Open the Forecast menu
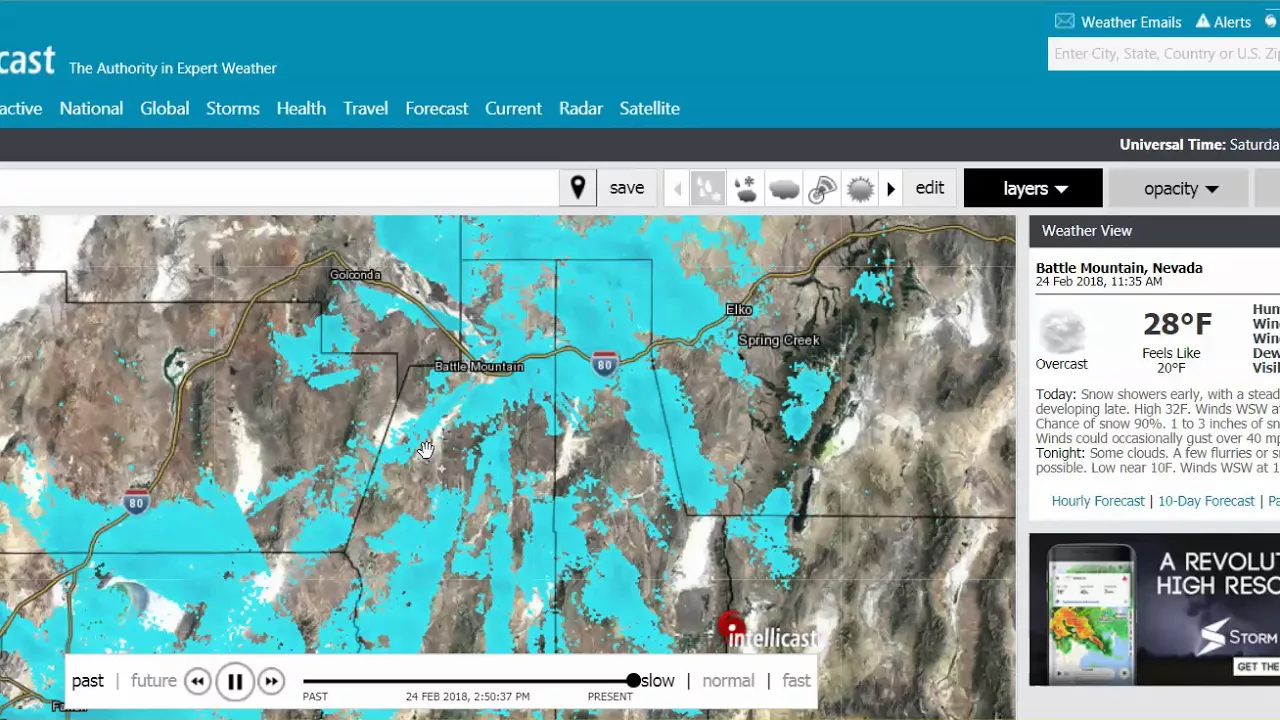 [437, 108]
